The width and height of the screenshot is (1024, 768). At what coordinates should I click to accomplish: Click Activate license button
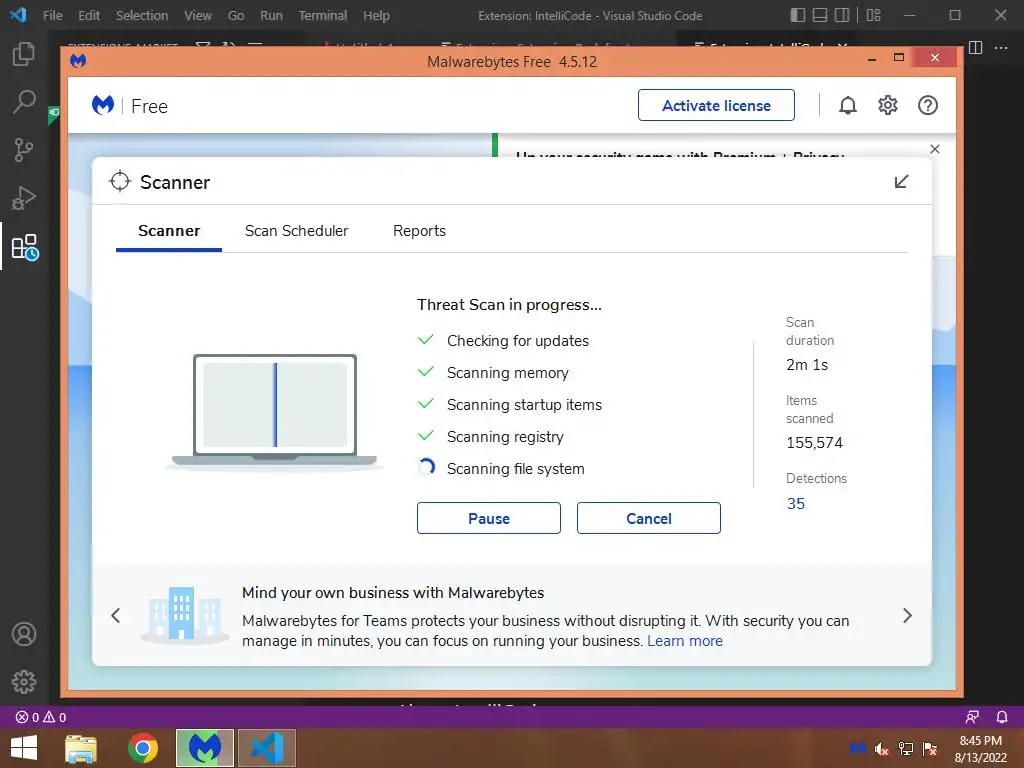point(716,105)
